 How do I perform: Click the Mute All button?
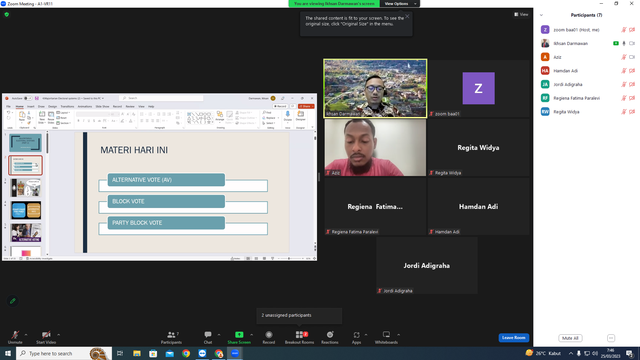coord(570,338)
